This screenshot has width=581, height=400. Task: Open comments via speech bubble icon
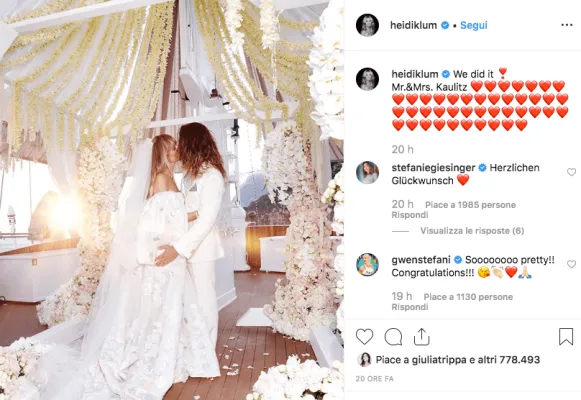393,337
